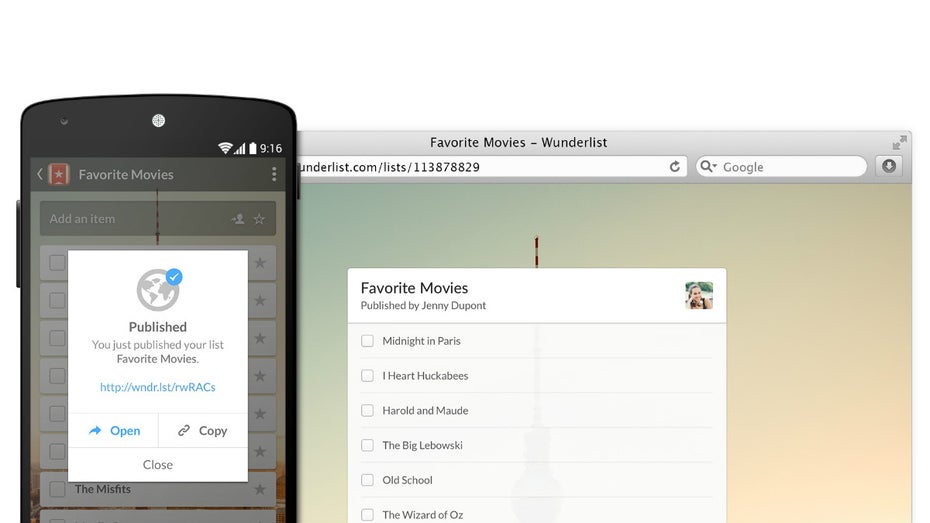Open the http://wndr.lst/rwRACs link
The height and width of the screenshot is (523, 930).
pos(158,387)
